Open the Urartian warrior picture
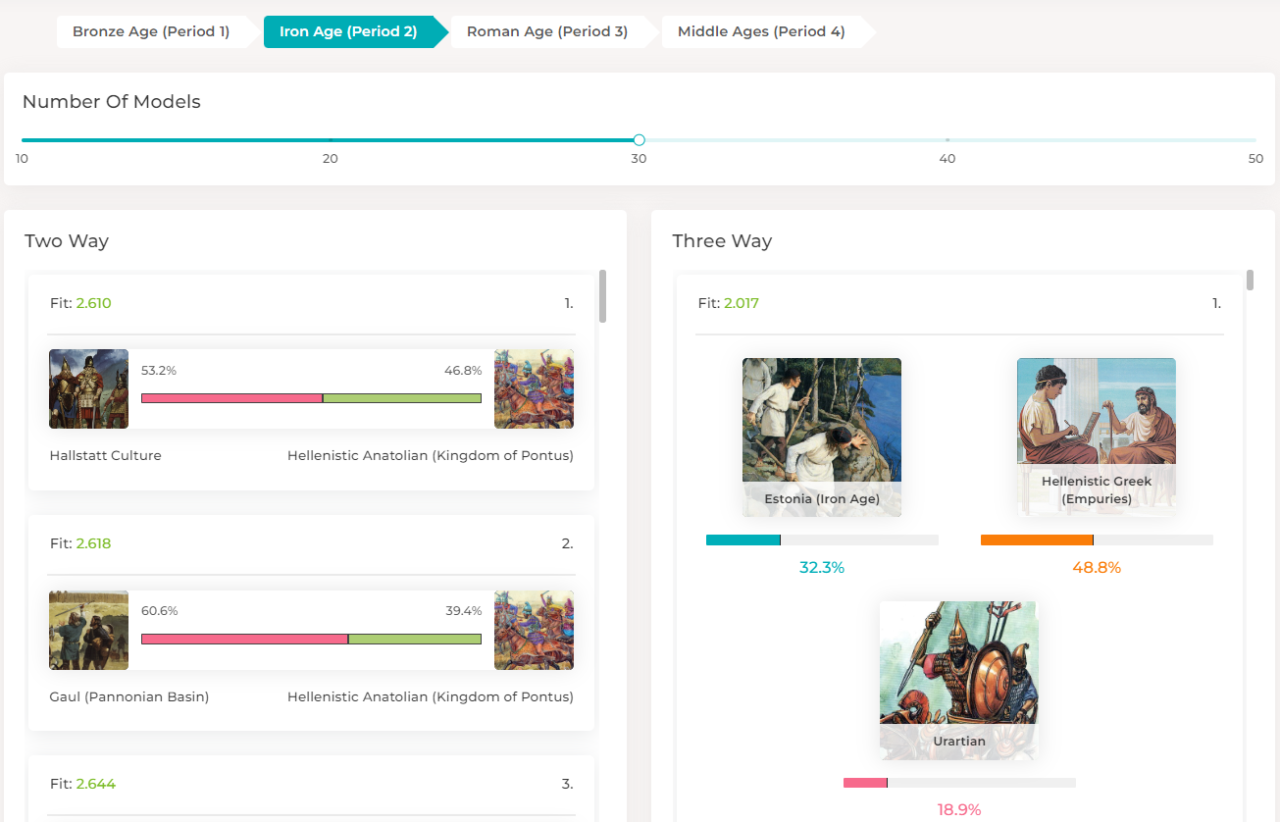Screen dimensions: 1280x822 point(959,680)
